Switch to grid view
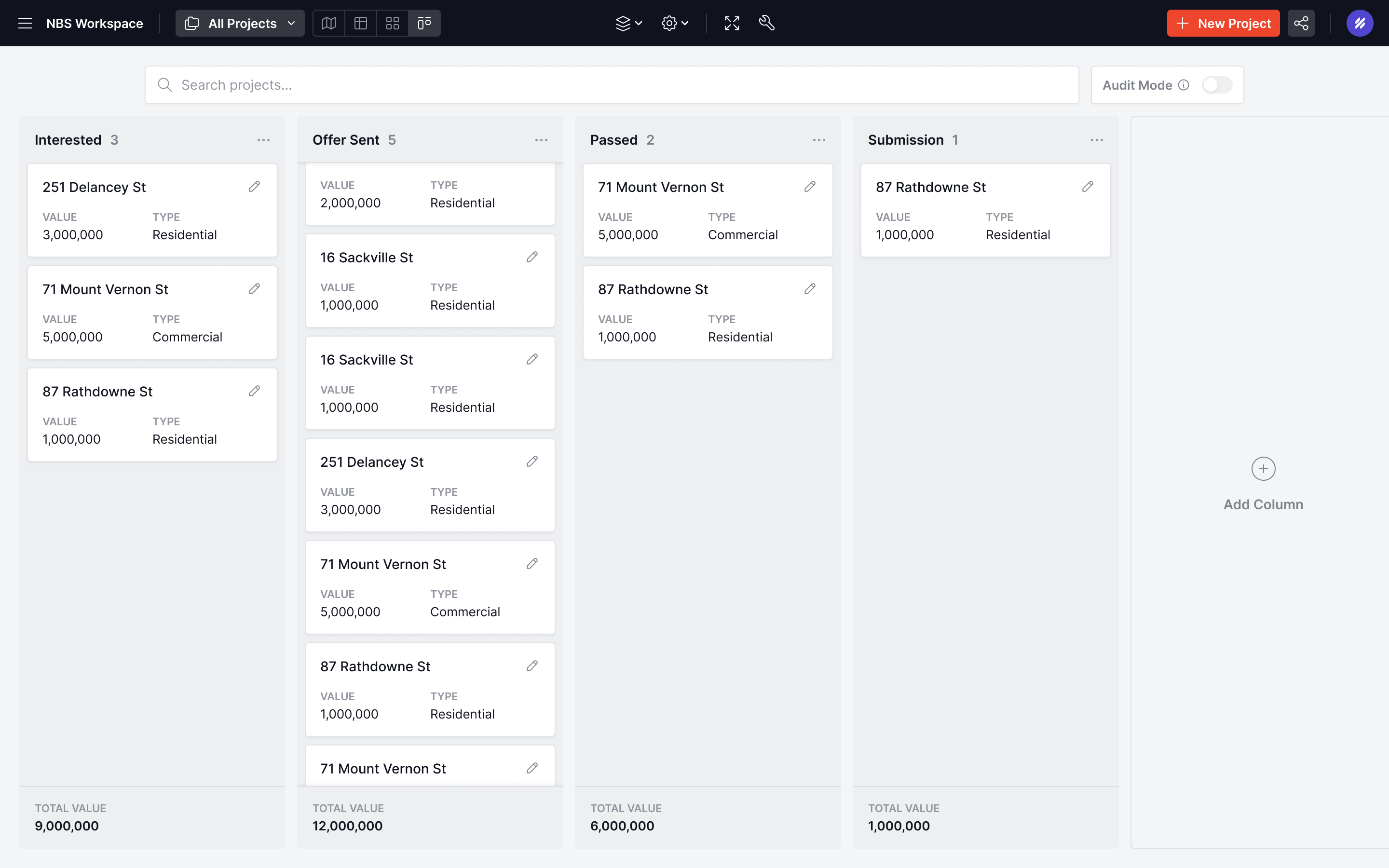Screen dimensions: 1389x868 (x=393, y=23)
